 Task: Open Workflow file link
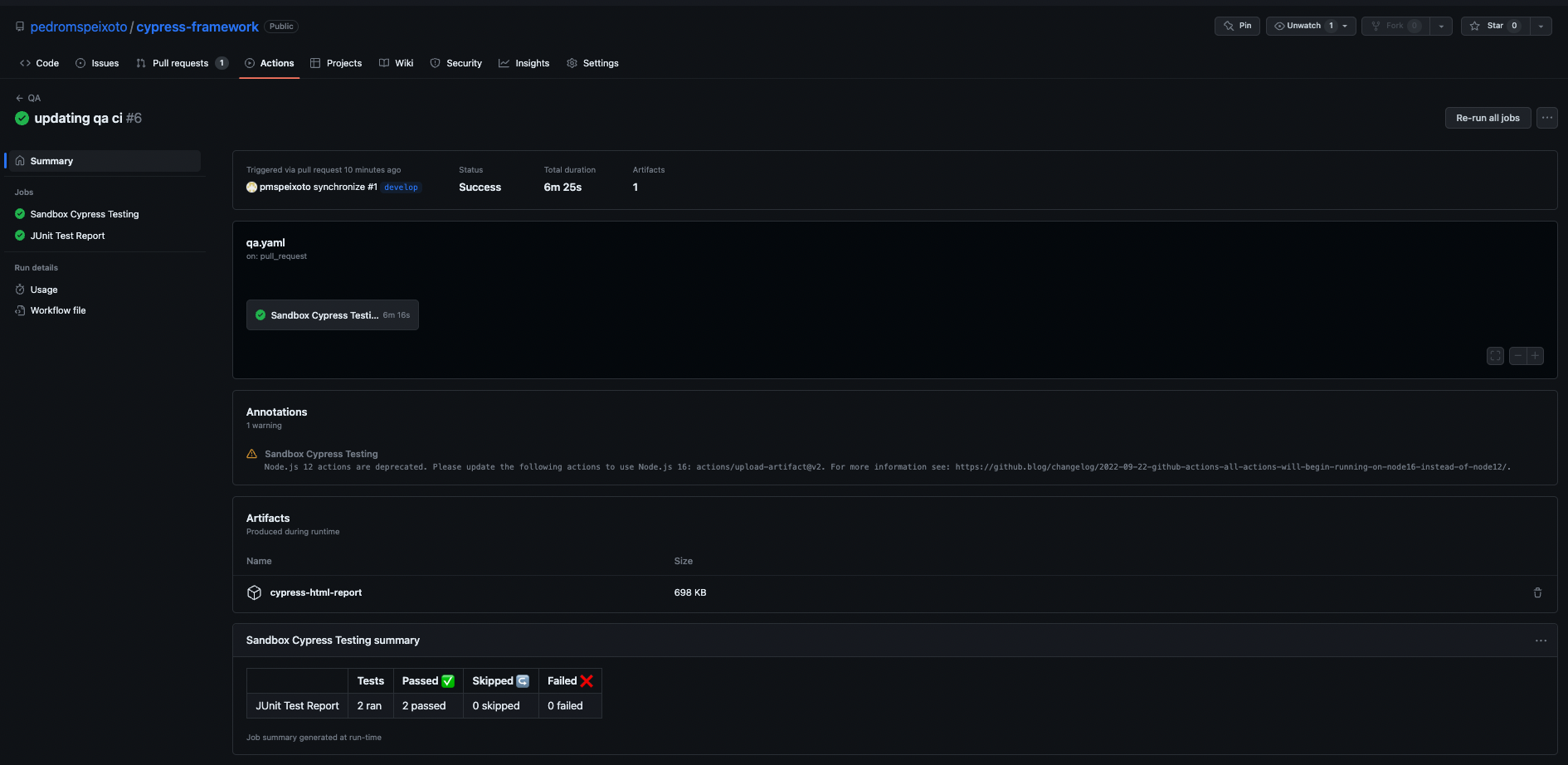[x=58, y=310]
